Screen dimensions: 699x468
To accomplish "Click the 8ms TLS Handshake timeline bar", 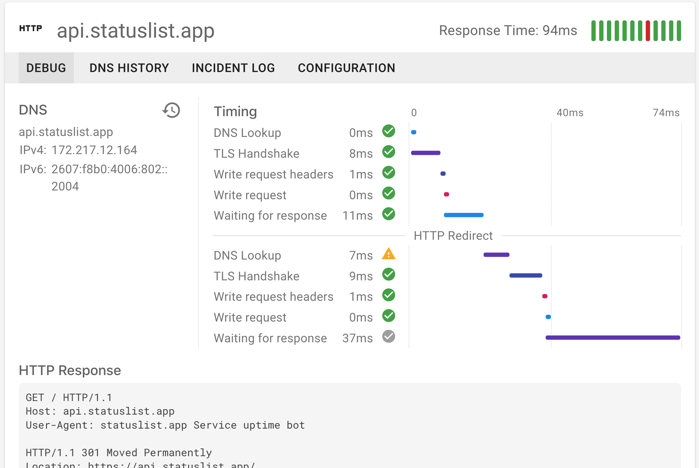I will 426,153.
